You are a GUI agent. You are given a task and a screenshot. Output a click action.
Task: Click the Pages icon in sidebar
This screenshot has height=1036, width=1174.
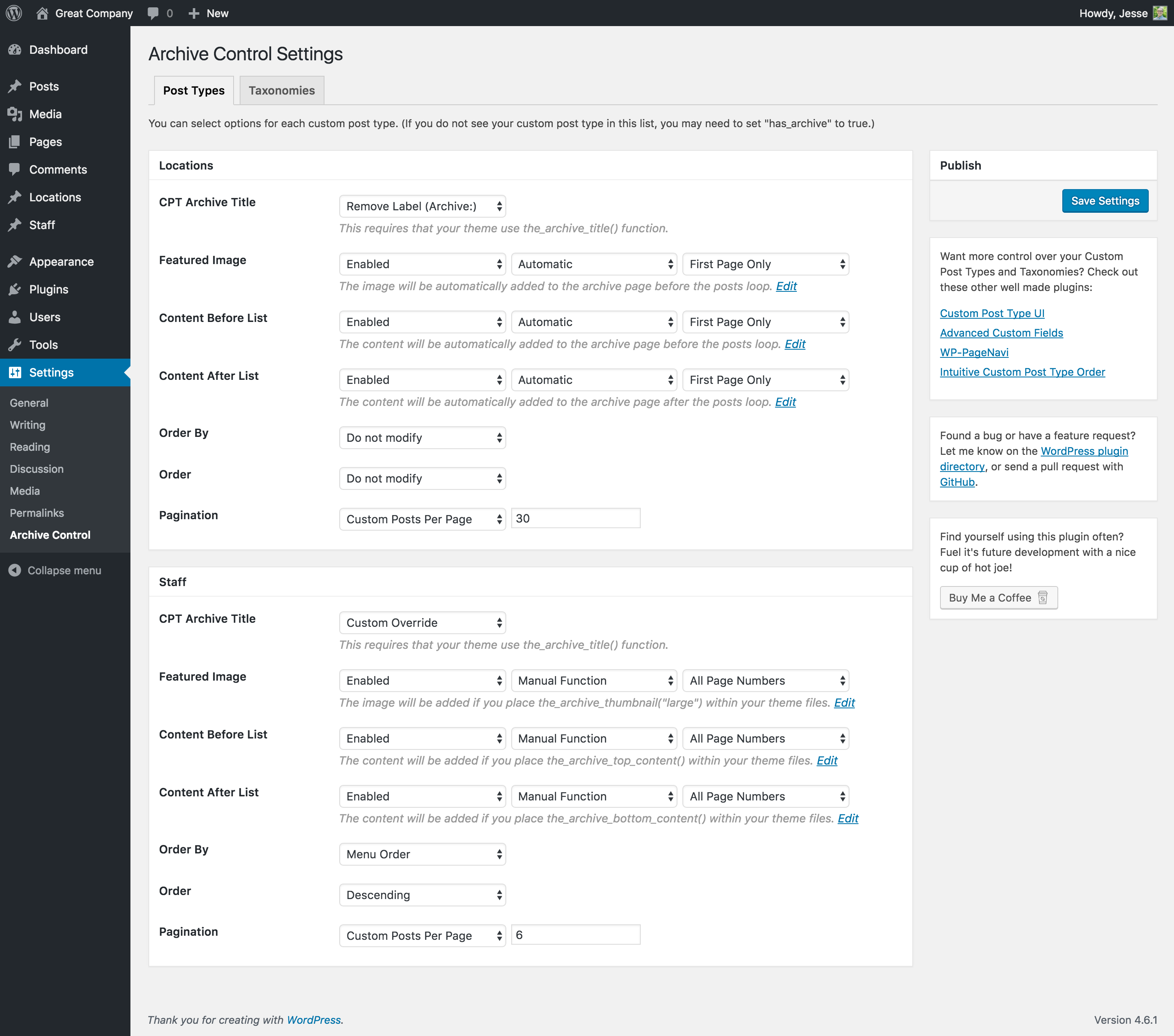15,142
